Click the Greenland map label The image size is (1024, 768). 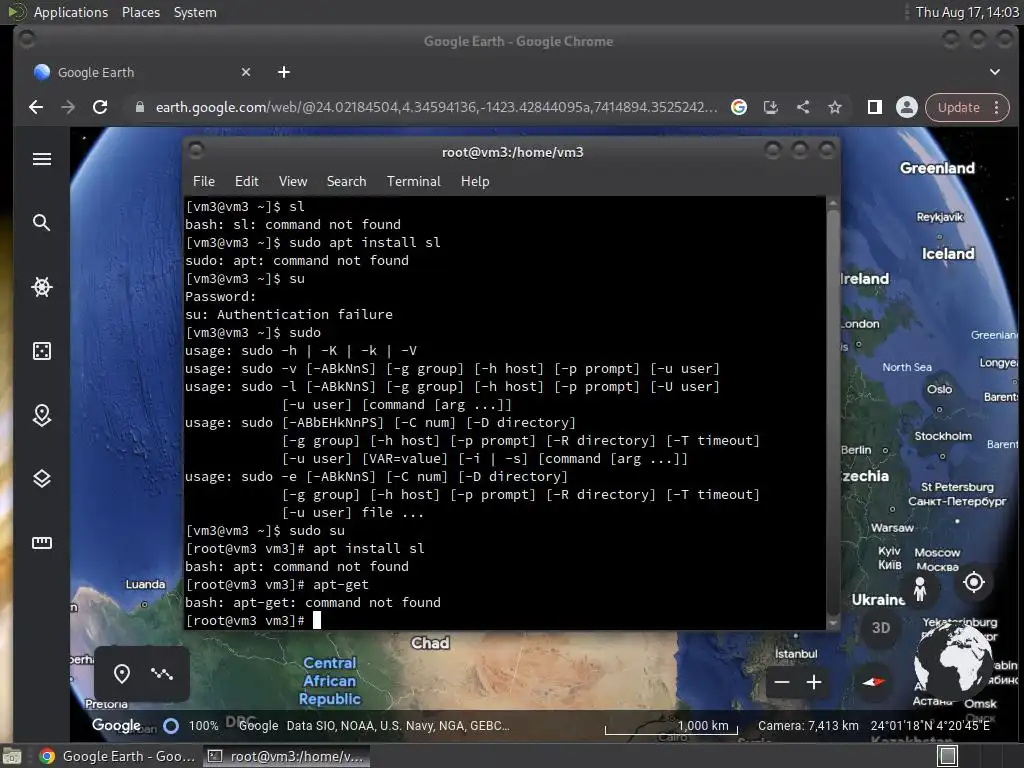[x=937, y=168]
